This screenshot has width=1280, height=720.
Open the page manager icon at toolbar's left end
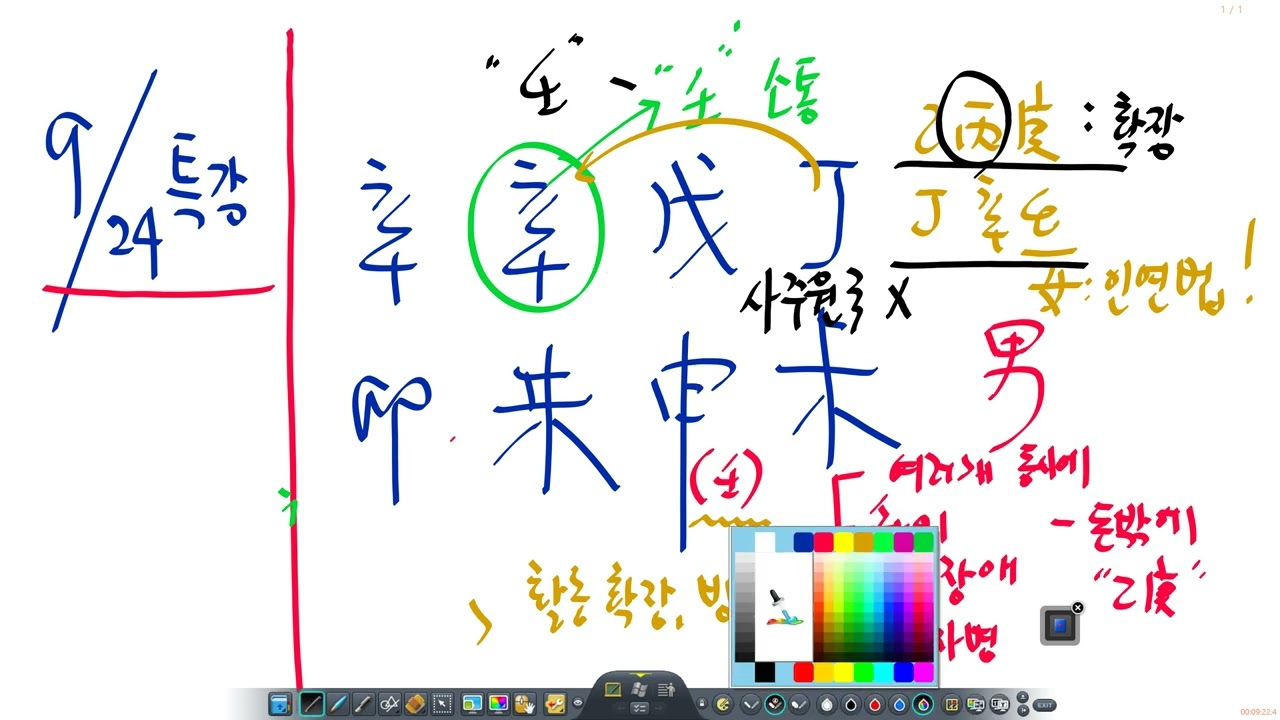click(280, 704)
